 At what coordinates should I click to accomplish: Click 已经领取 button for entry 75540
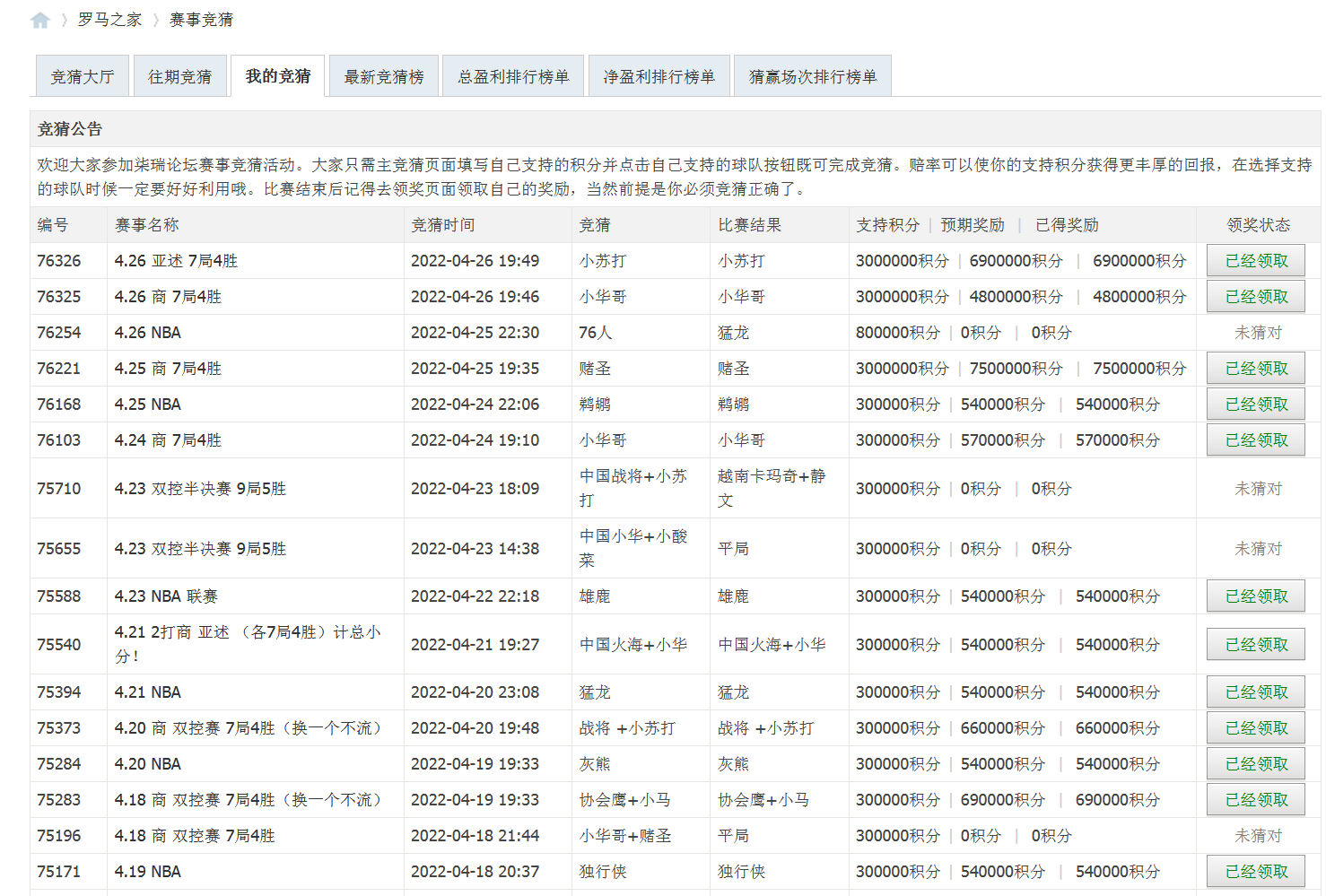1256,645
